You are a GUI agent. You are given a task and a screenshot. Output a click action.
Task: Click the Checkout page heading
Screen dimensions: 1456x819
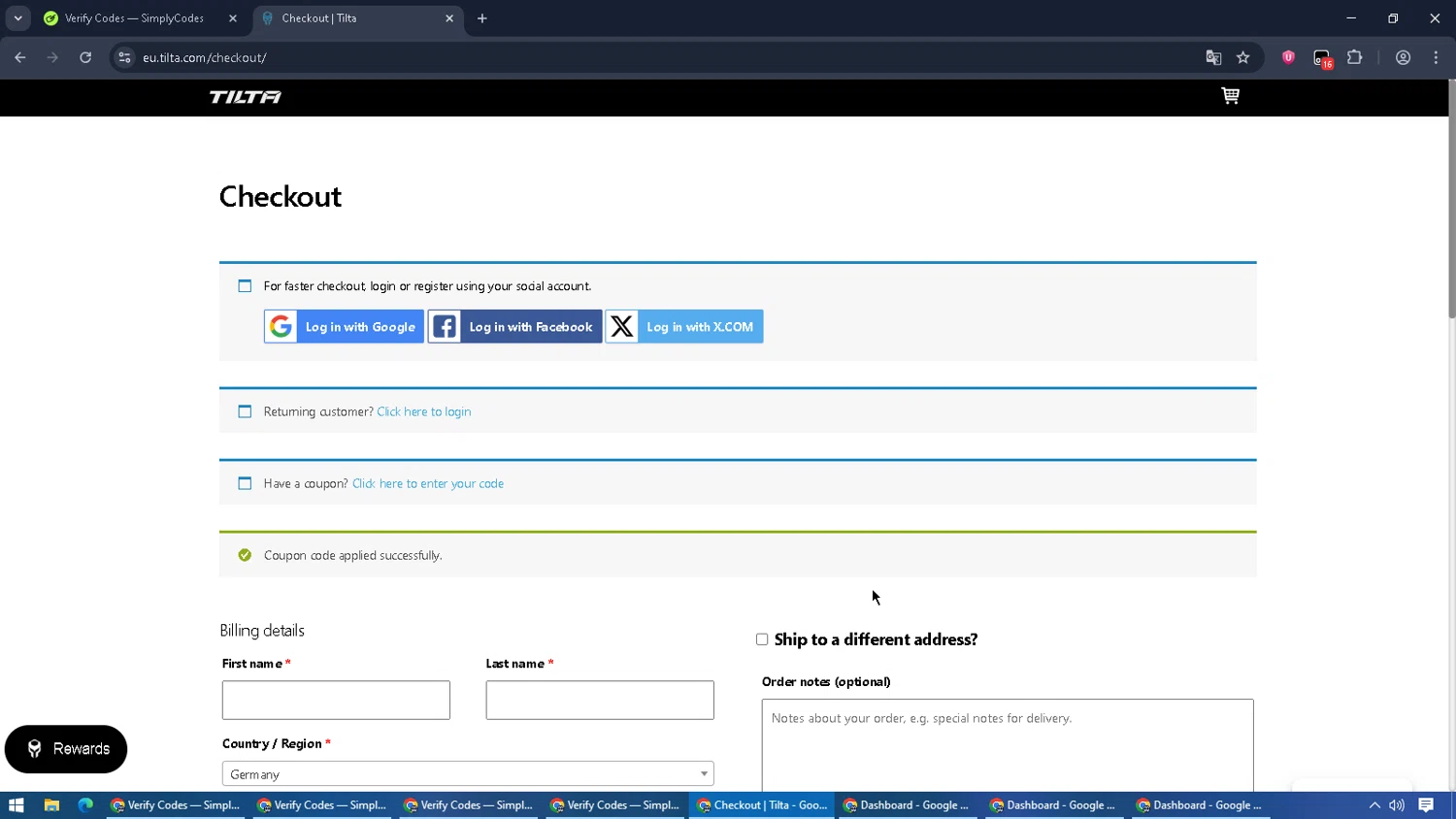(281, 197)
